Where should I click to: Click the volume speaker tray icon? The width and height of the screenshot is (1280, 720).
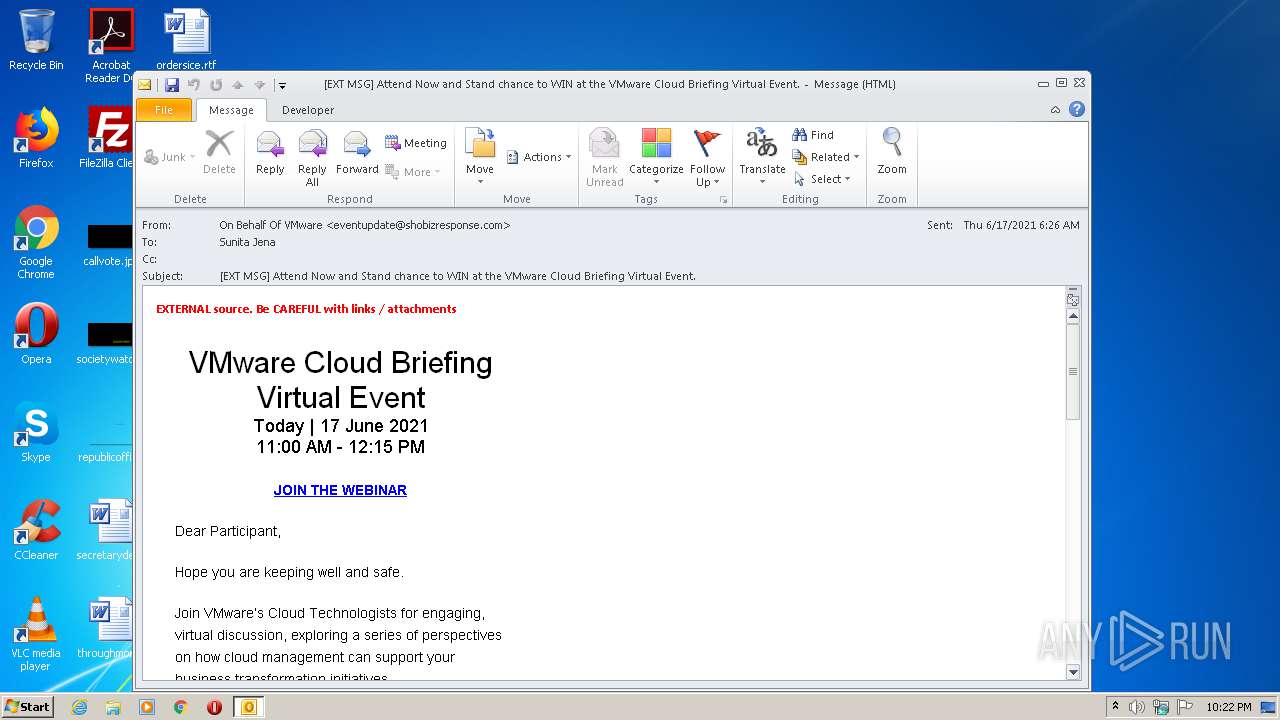(x=1137, y=707)
